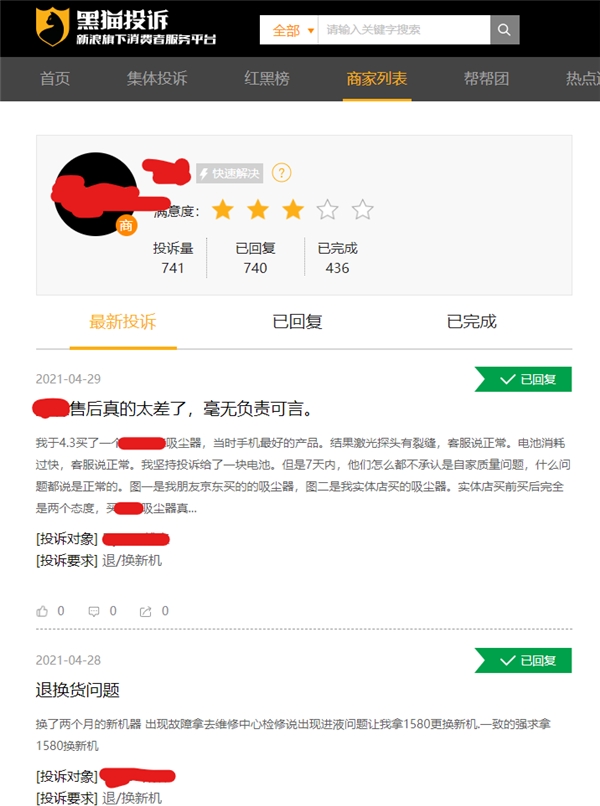Open comments on the 2021-04-29 complaint
Screen dimensions: 600x806
(94, 611)
